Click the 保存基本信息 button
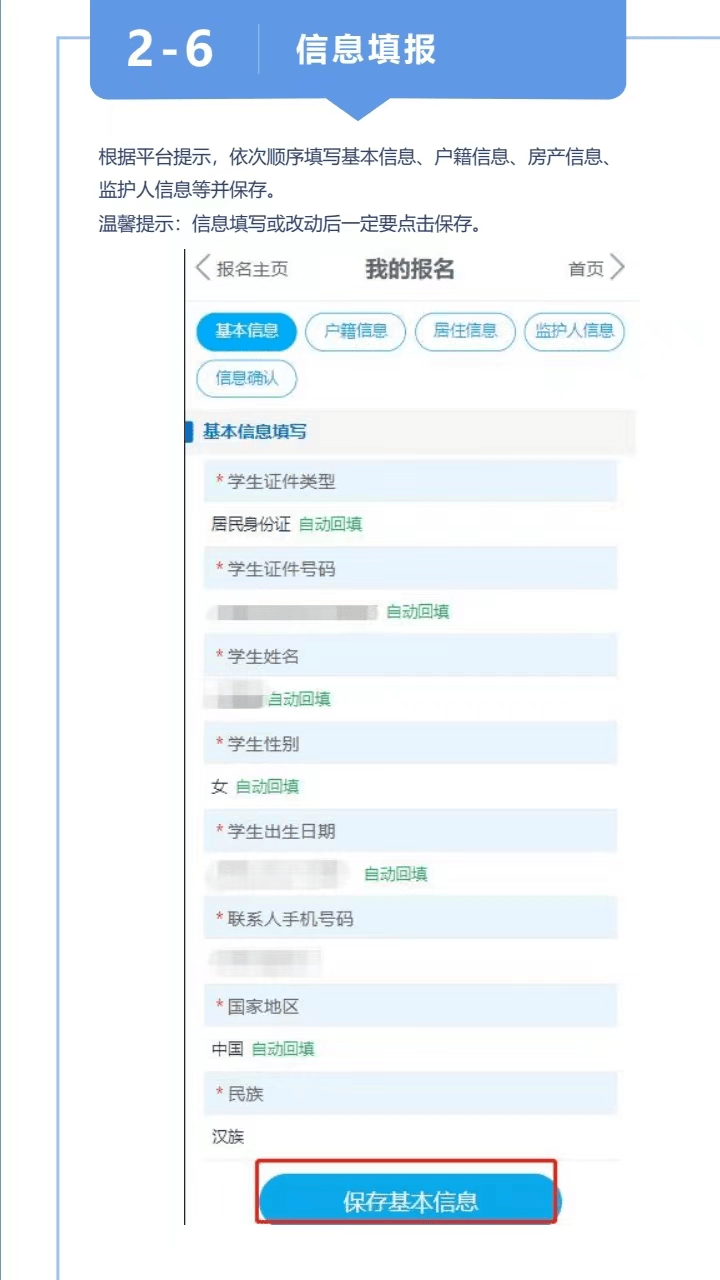Screen dimensions: 720x1280 [x=410, y=1201]
